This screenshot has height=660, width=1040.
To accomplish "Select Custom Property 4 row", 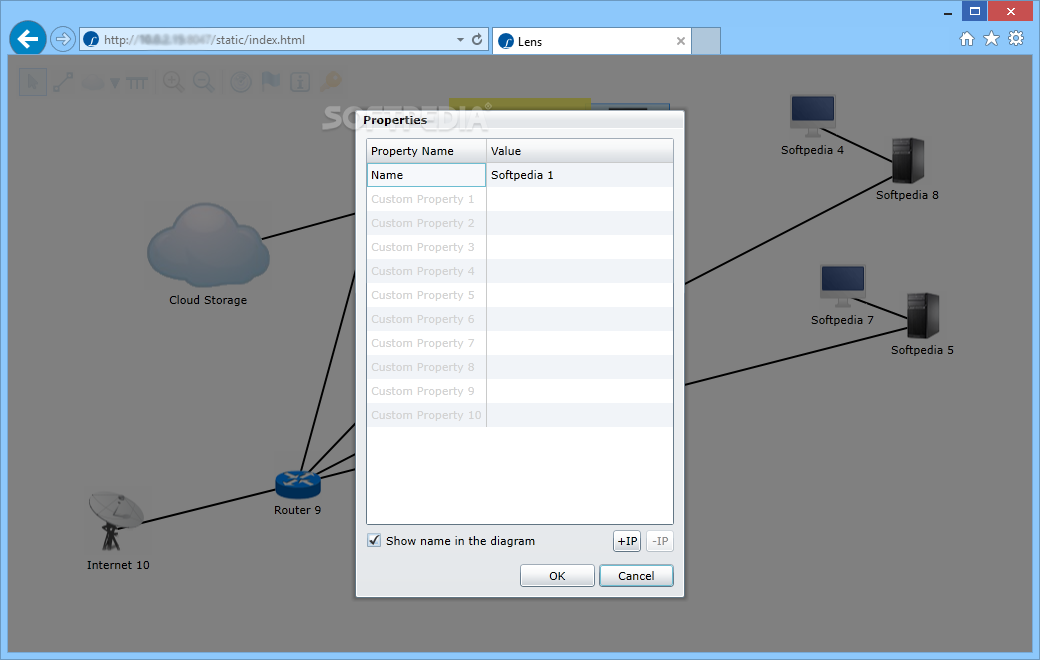I will [520, 271].
